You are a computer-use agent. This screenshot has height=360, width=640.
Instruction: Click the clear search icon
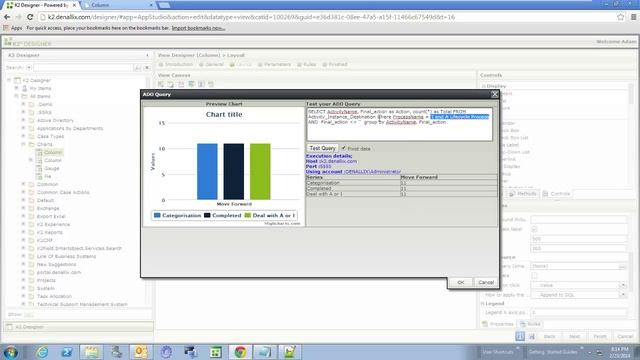coord(147,67)
